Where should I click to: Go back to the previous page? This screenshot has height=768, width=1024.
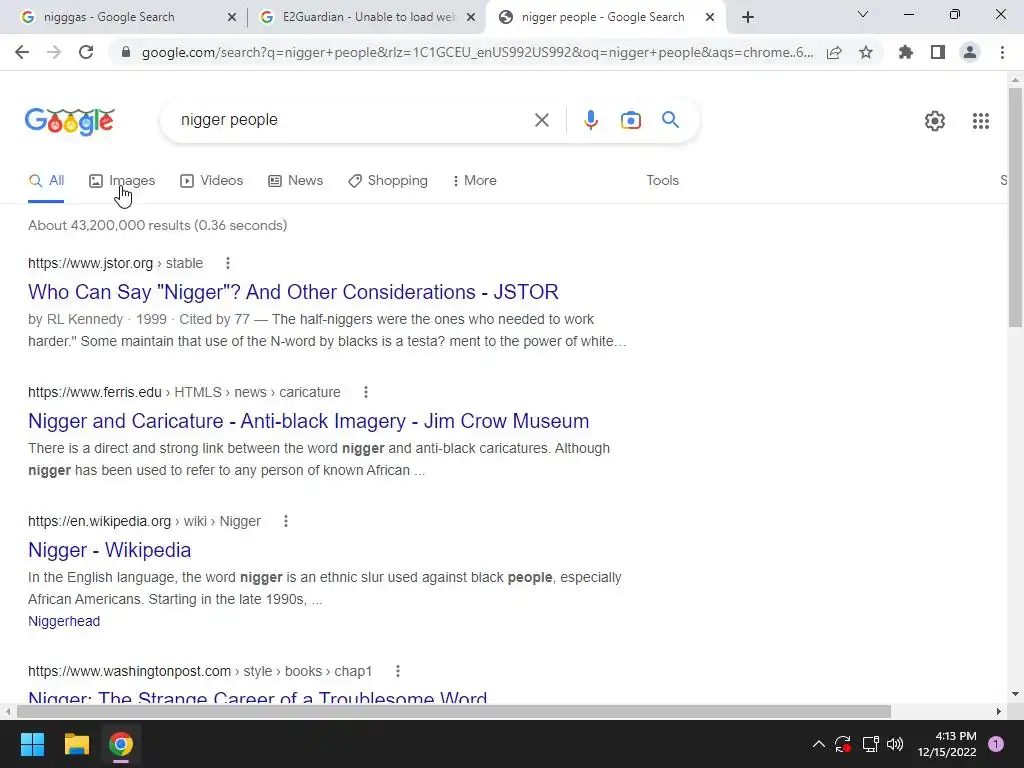coord(22,52)
